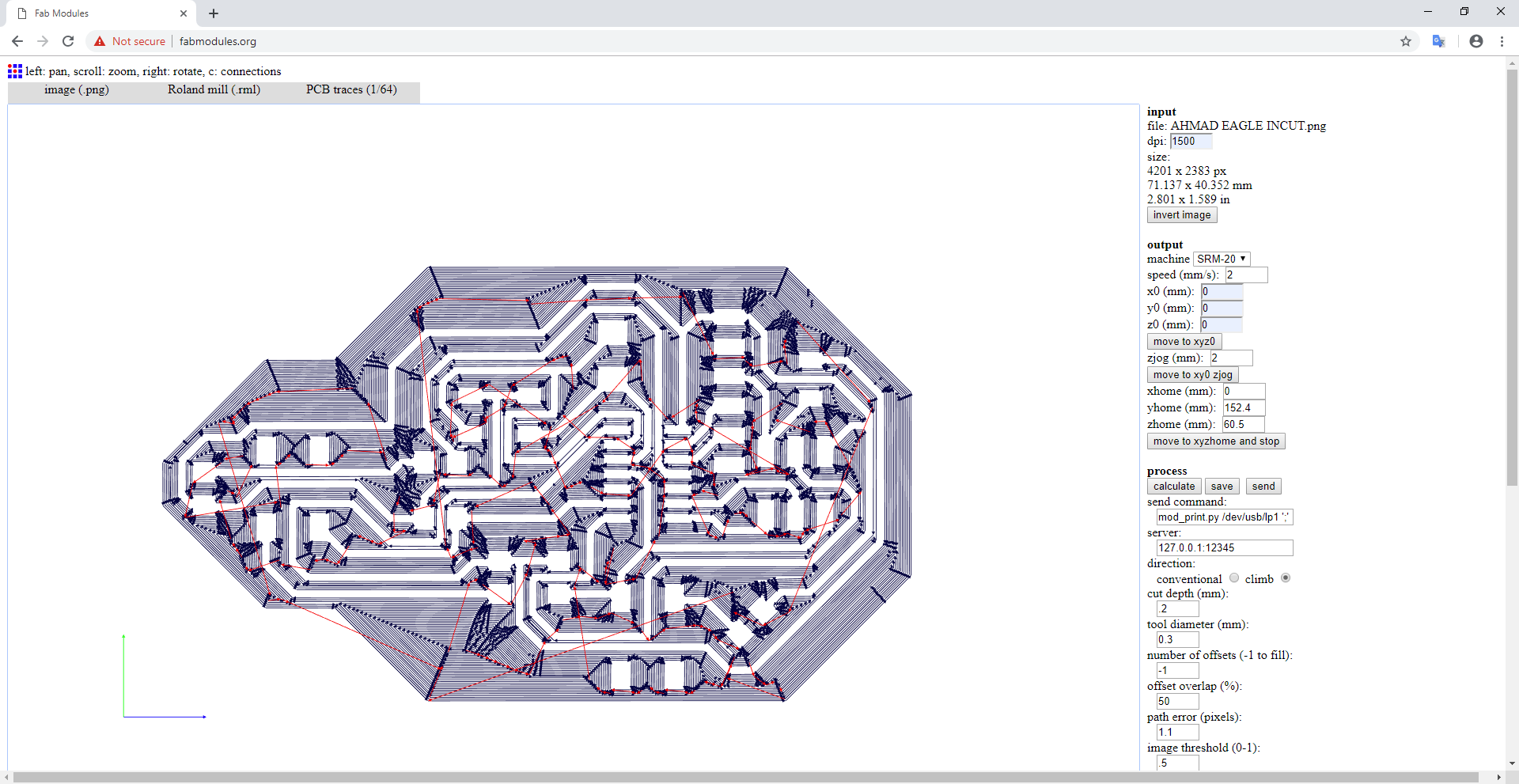The image size is (1519, 784).
Task: Click the PCB toolpath preview canvas
Action: click(573, 437)
